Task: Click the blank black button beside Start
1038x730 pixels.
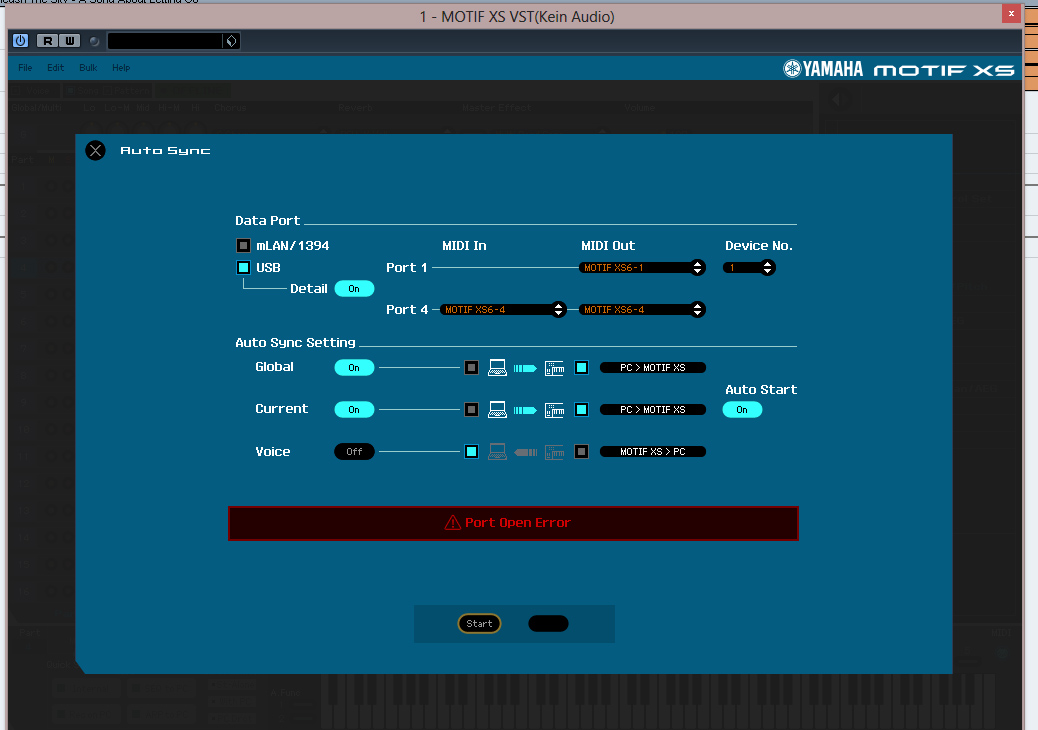Action: (548, 623)
